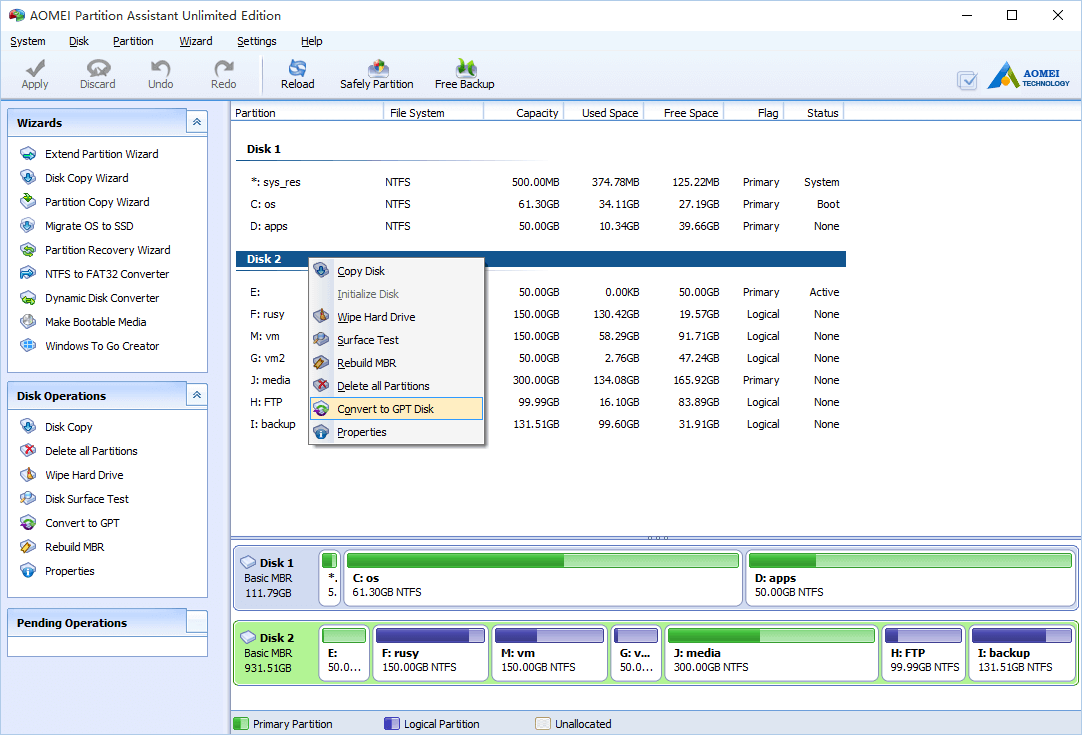Start the Windows To Go Creator
The height and width of the screenshot is (735, 1082).
tap(101, 346)
